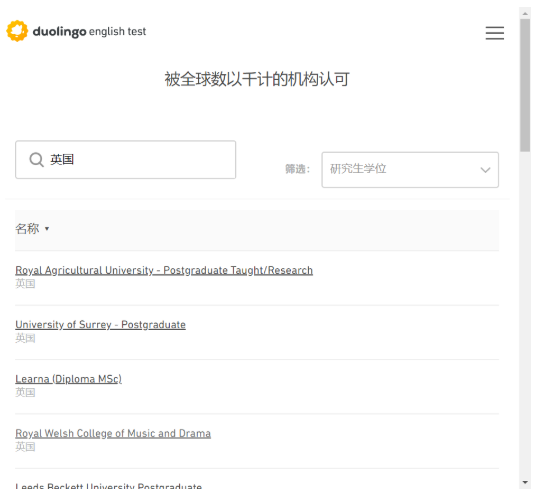Open the hamburger menu

coord(494,33)
